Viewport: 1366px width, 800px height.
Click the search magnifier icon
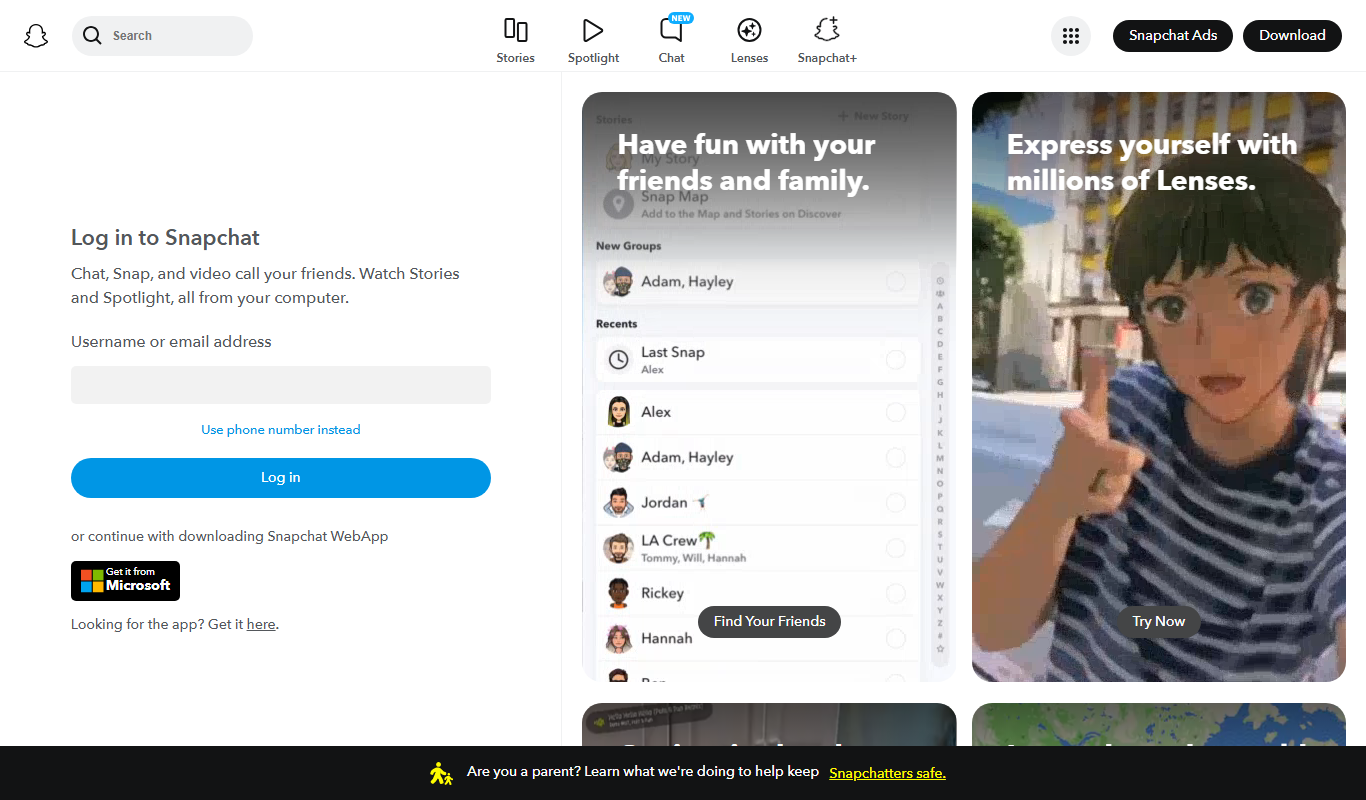[92, 36]
